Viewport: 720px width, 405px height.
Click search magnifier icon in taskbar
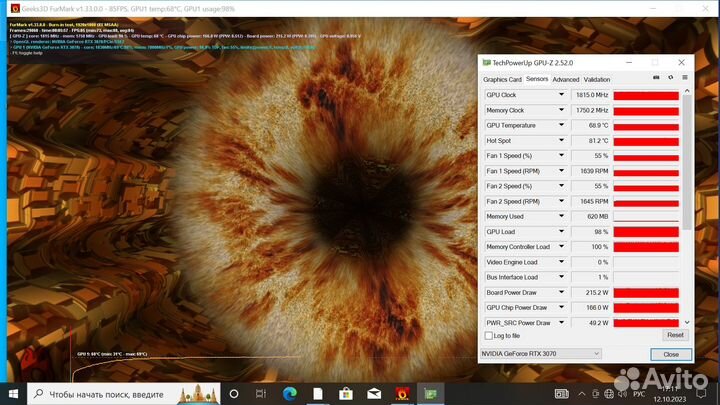click(x=39, y=394)
